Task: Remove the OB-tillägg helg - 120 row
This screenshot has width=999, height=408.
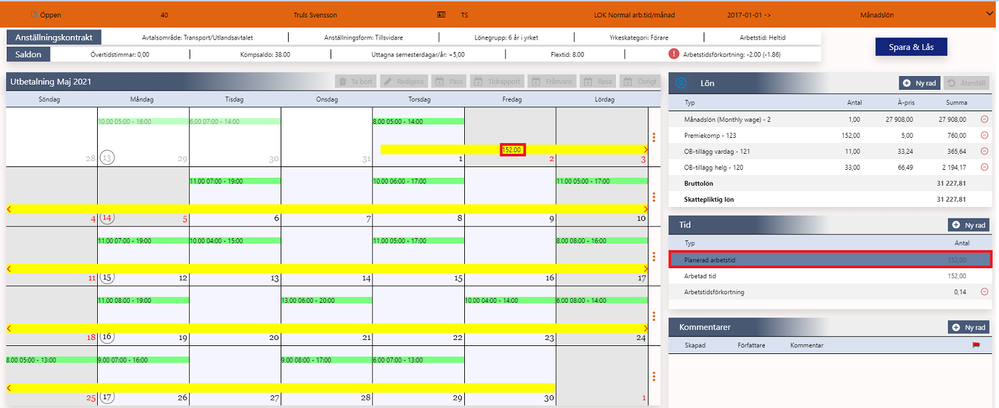Action: pos(984,168)
